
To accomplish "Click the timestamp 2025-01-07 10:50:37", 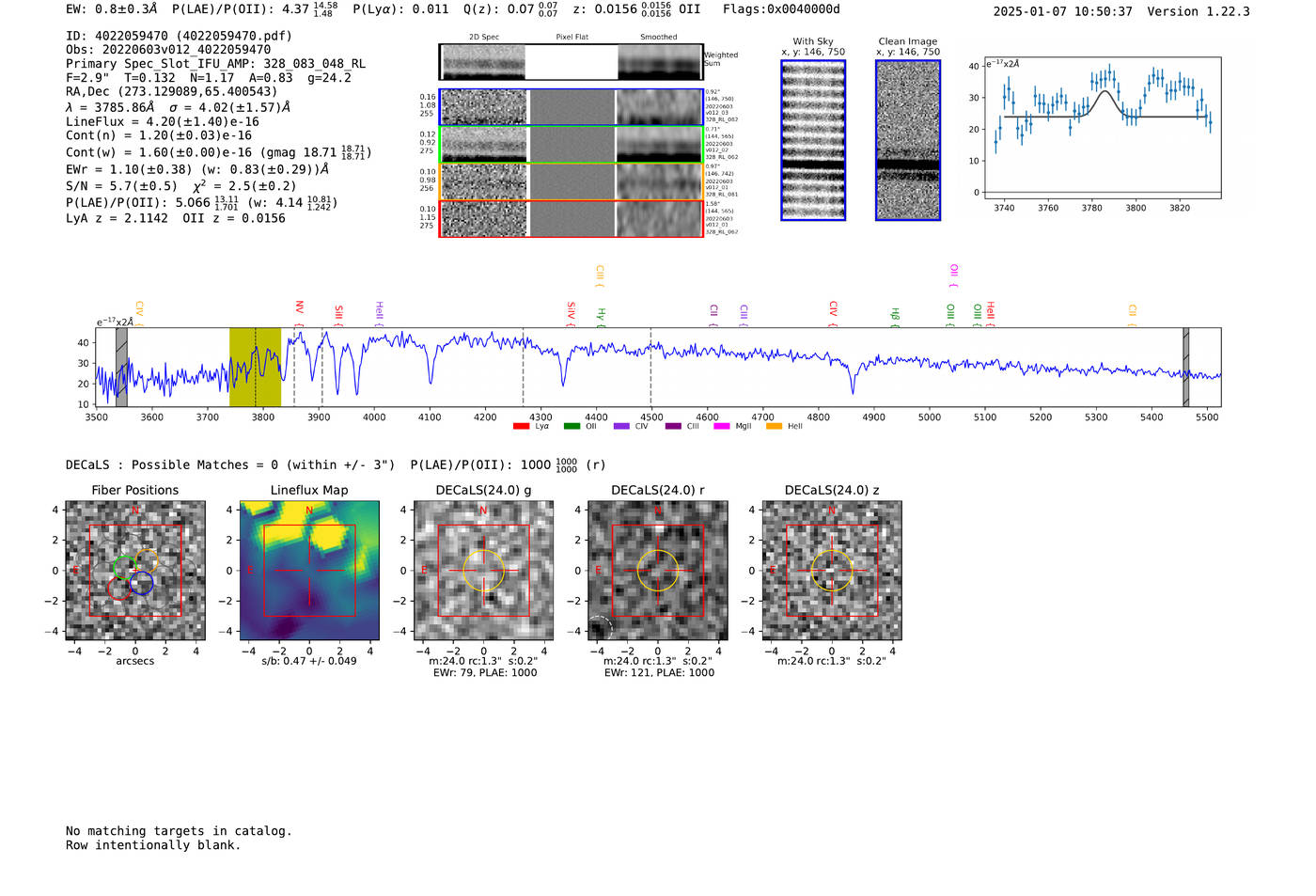I will 1063,11.
